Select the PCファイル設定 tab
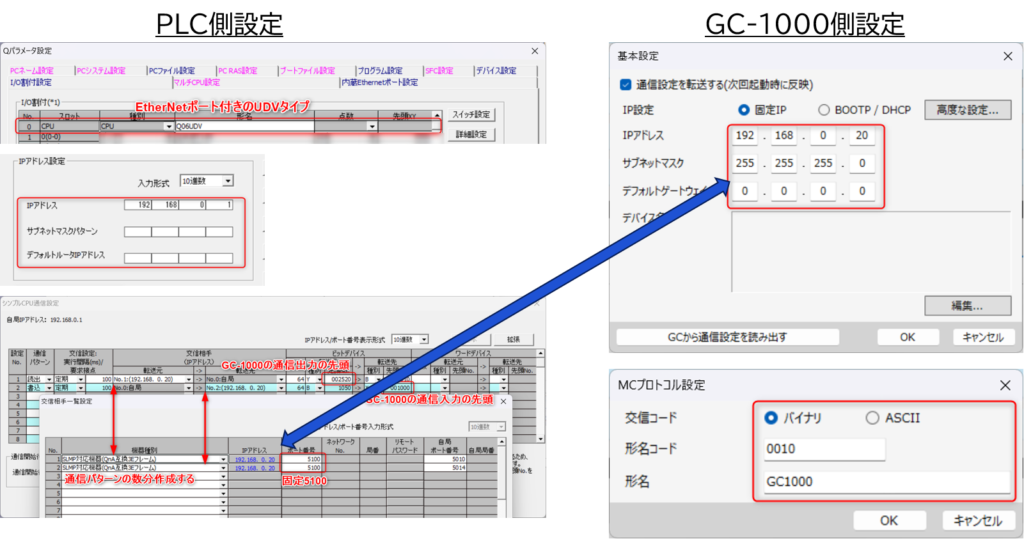This screenshot has height=539, width=1024. pos(171,71)
